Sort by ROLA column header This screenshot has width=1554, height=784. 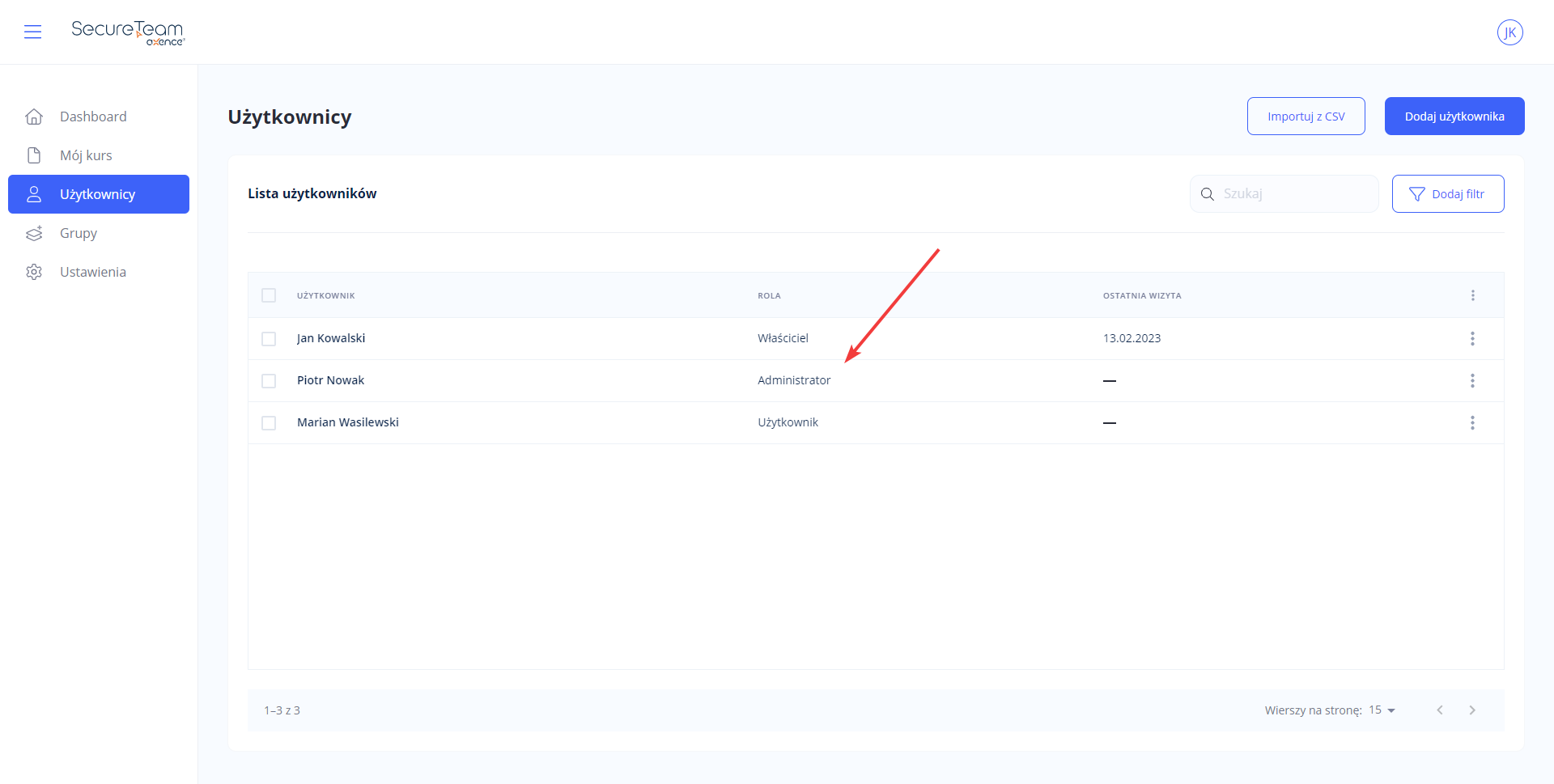769,296
